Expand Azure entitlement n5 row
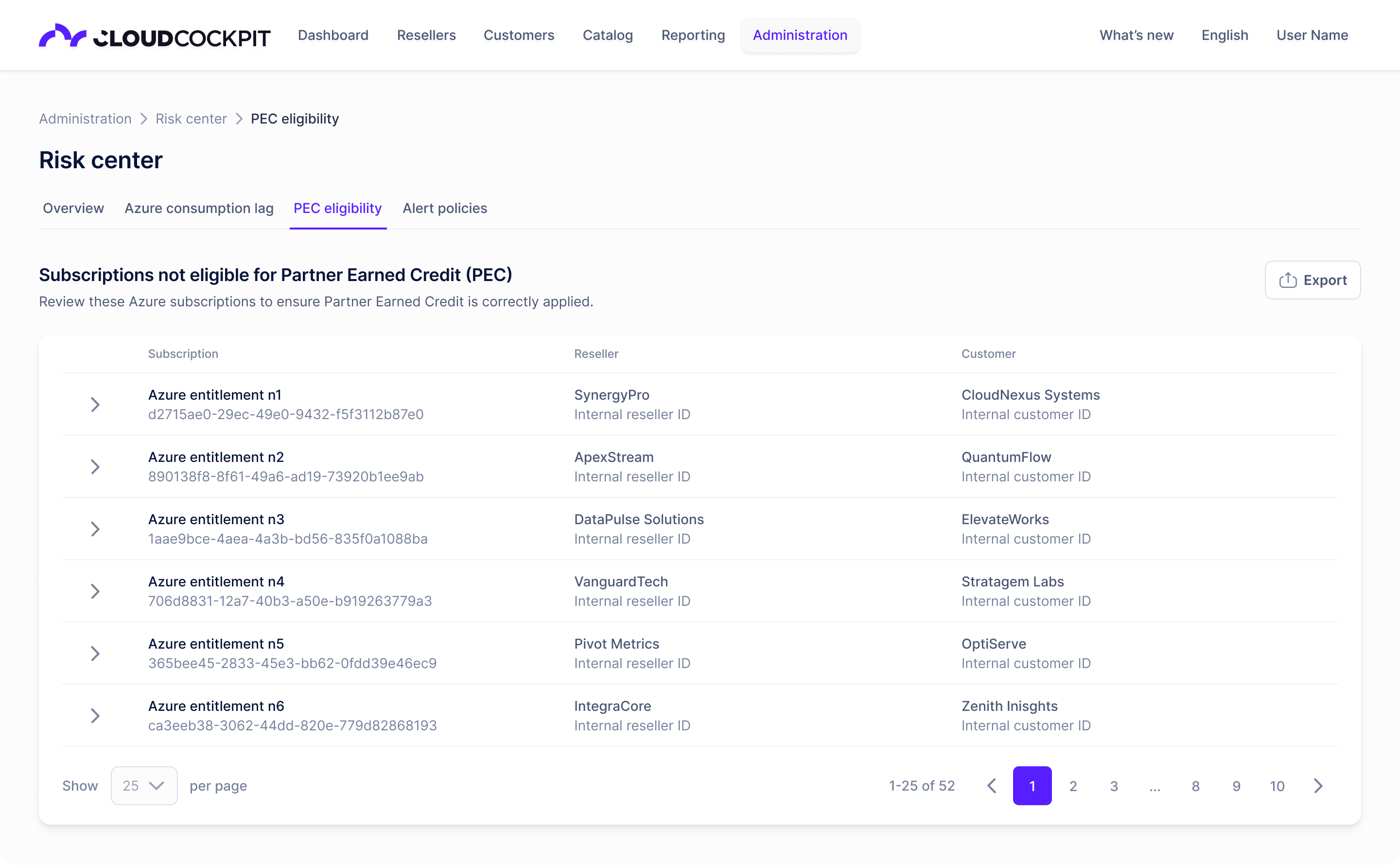Viewport: 1400px width, 865px height. [x=95, y=653]
